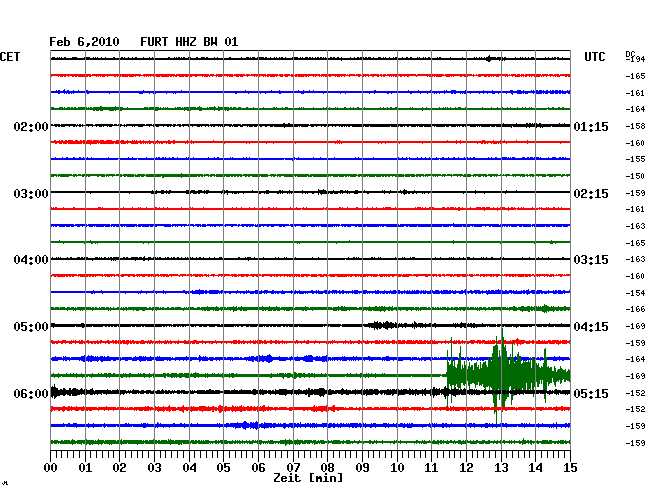Click the DC offset value "-194"
The width and height of the screenshot is (650, 494).
point(635,59)
